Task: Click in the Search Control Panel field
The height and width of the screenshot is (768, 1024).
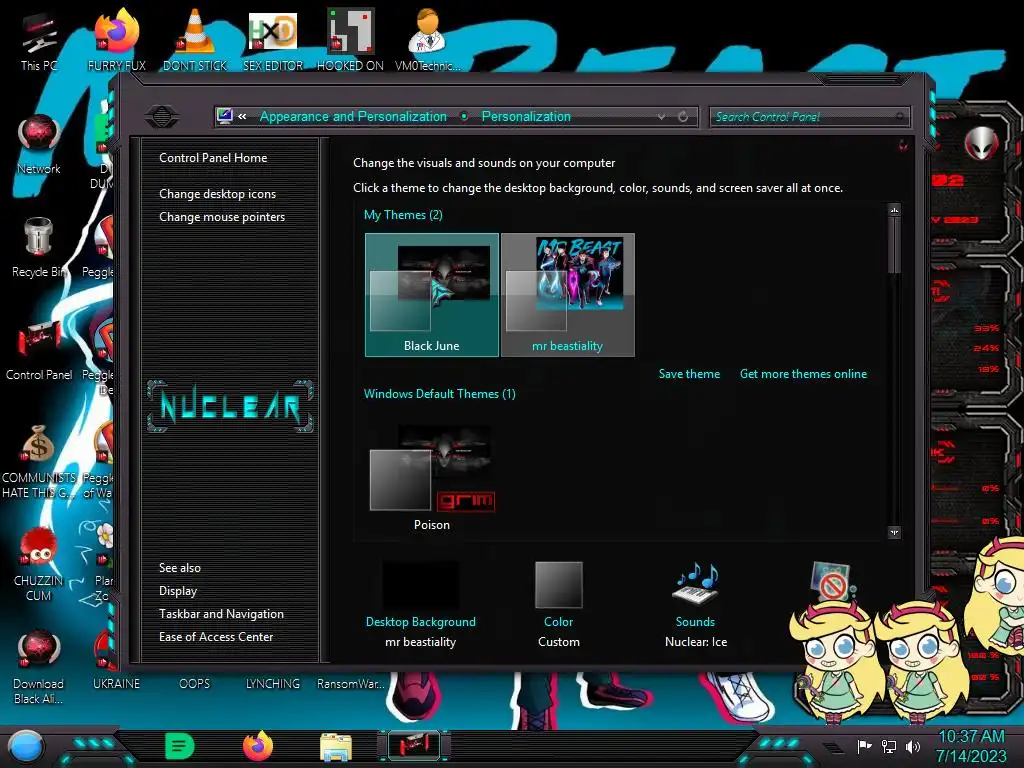Action: 809,117
